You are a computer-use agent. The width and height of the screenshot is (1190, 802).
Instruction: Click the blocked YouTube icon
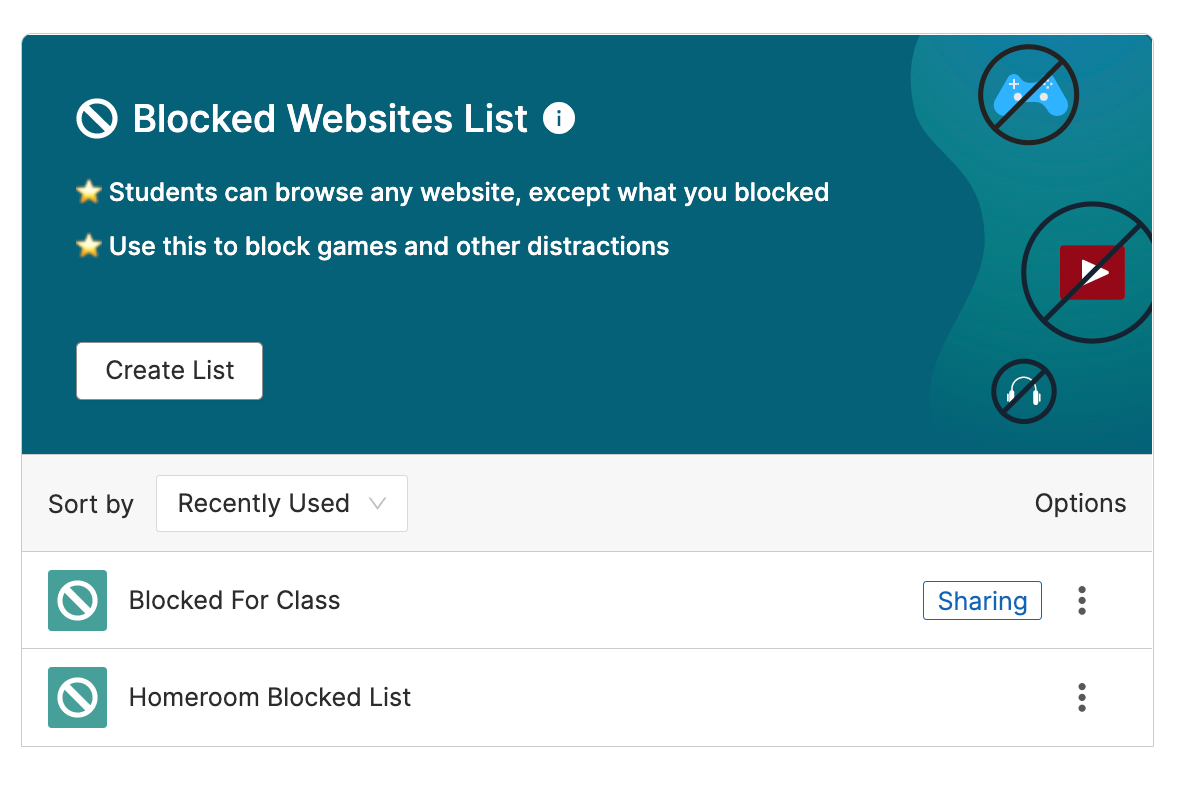pyautogui.click(x=1092, y=270)
